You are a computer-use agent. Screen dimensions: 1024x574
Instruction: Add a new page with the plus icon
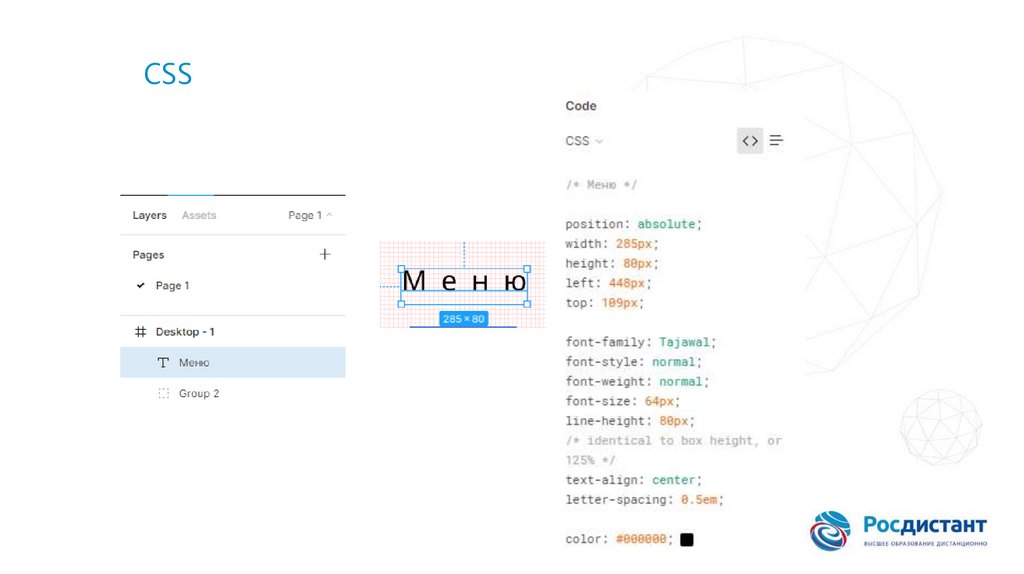[x=325, y=255]
